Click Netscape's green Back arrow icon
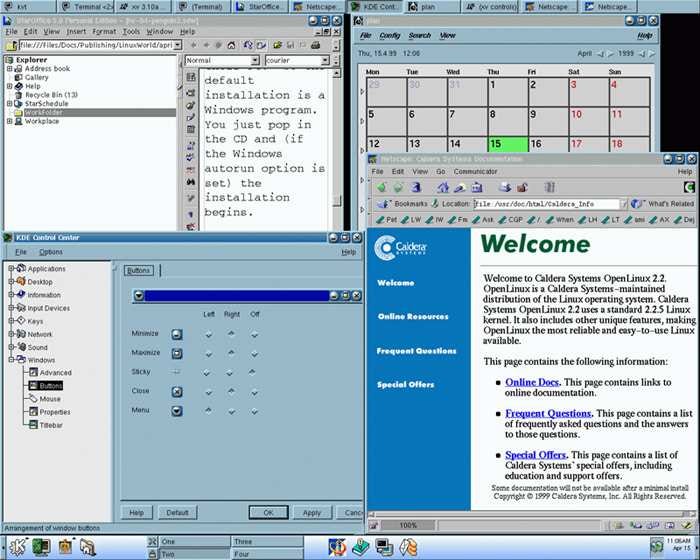Screen dimensions: 700x560 pos(381,187)
